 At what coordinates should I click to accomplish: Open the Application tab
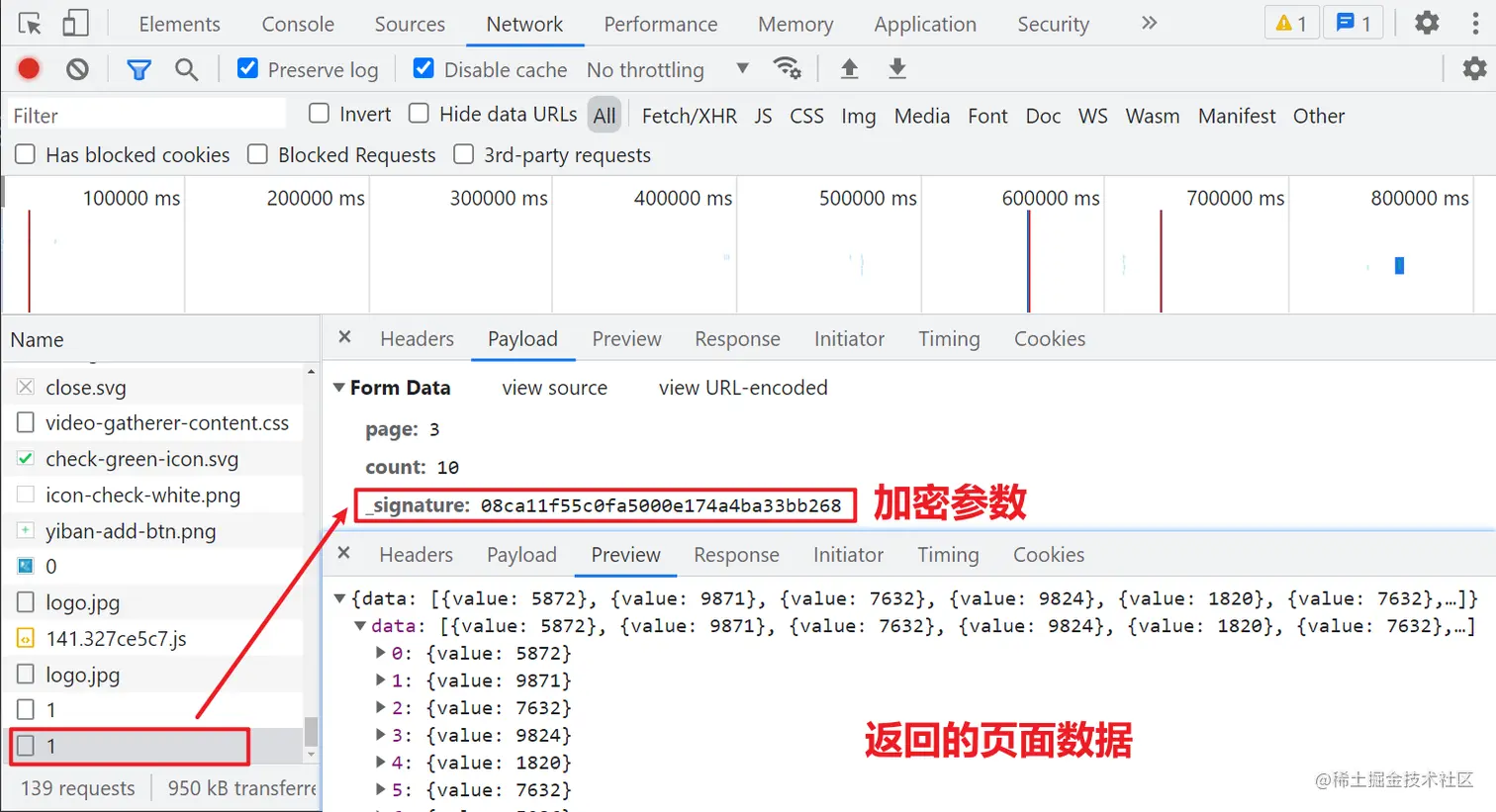tap(925, 24)
